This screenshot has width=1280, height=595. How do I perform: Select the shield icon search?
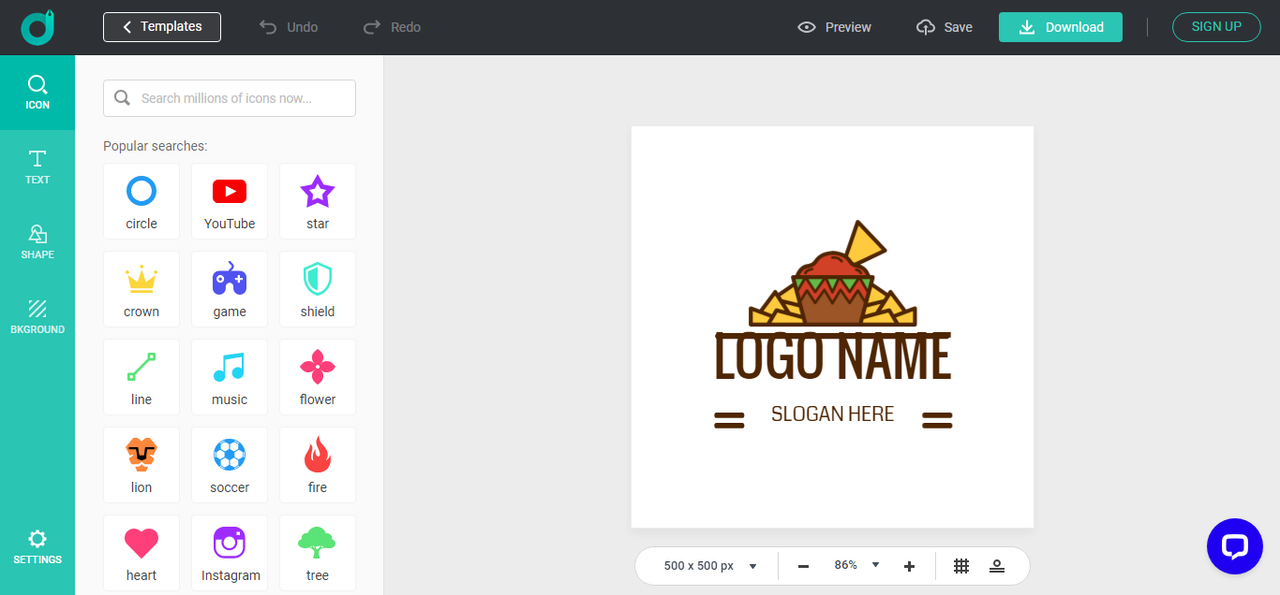click(317, 289)
